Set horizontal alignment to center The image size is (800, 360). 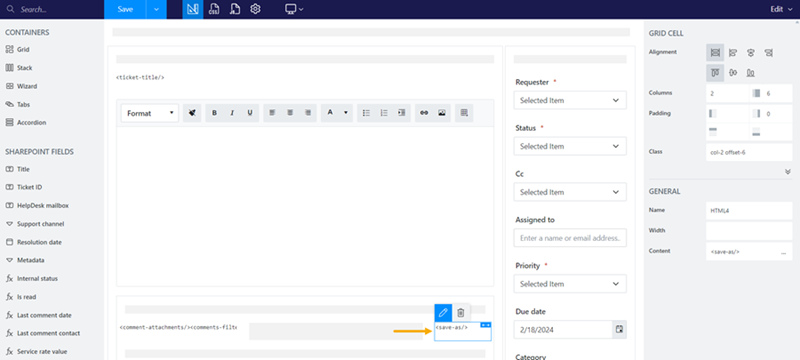[x=751, y=53]
